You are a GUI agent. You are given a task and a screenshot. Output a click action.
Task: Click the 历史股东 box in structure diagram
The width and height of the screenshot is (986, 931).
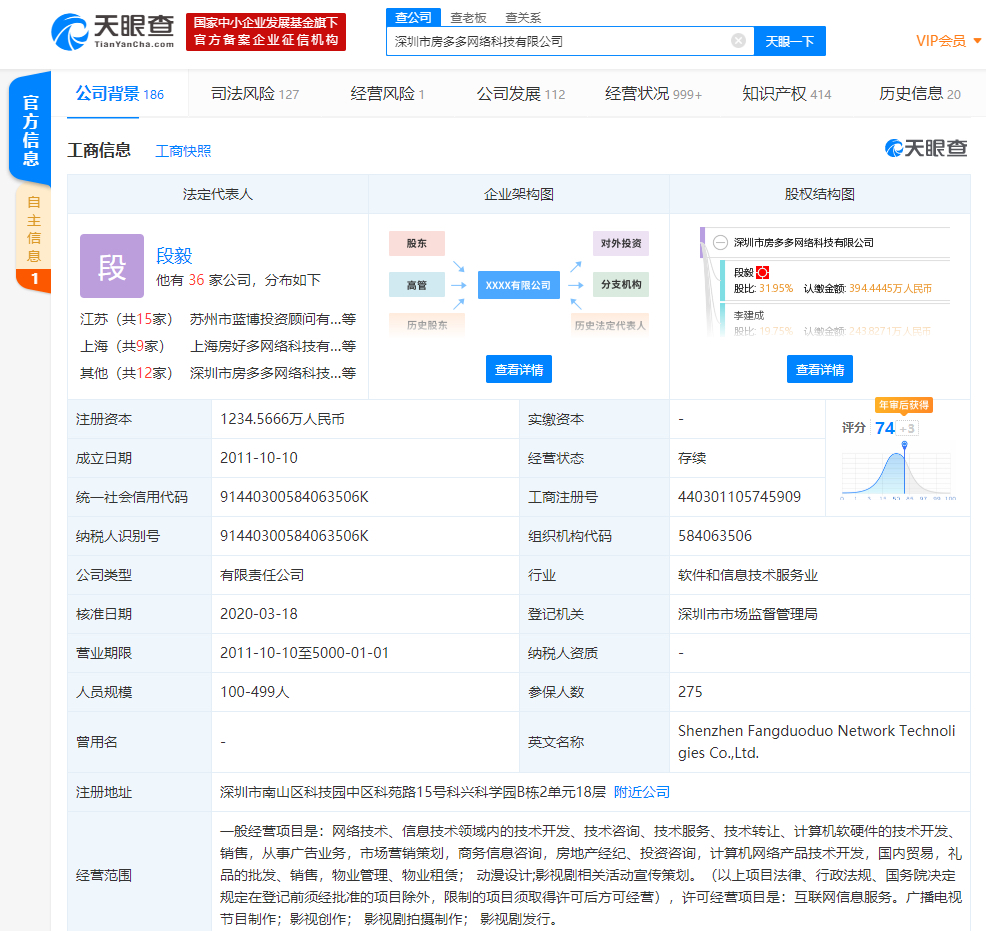427,324
